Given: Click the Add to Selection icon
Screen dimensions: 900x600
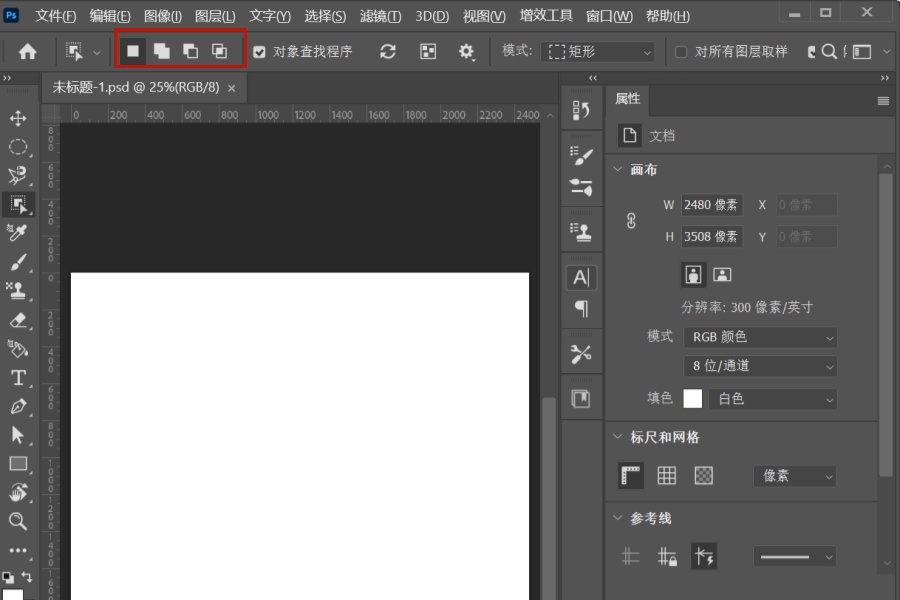Looking at the screenshot, I should tap(161, 51).
